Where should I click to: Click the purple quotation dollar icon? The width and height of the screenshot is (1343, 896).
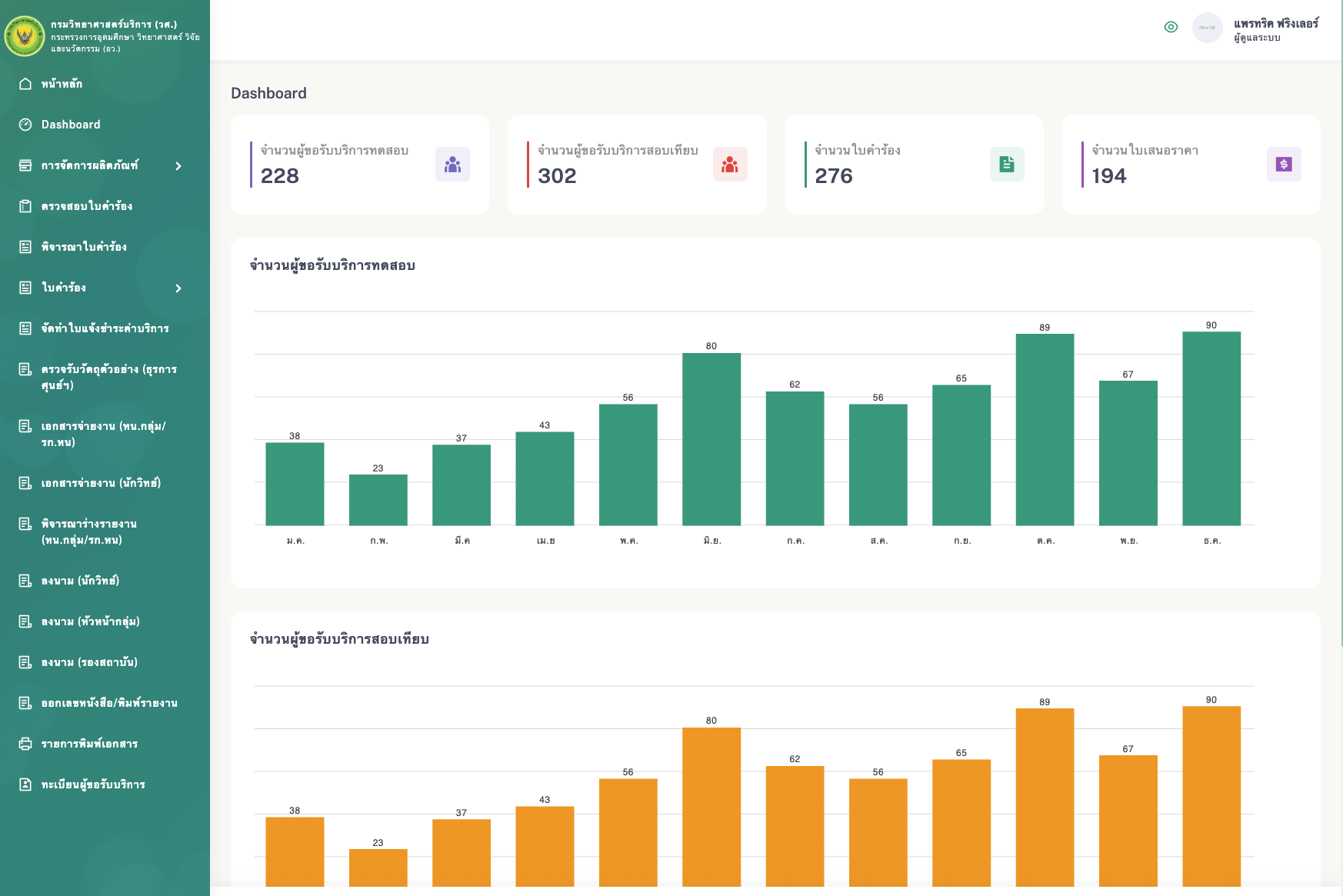(x=1283, y=165)
